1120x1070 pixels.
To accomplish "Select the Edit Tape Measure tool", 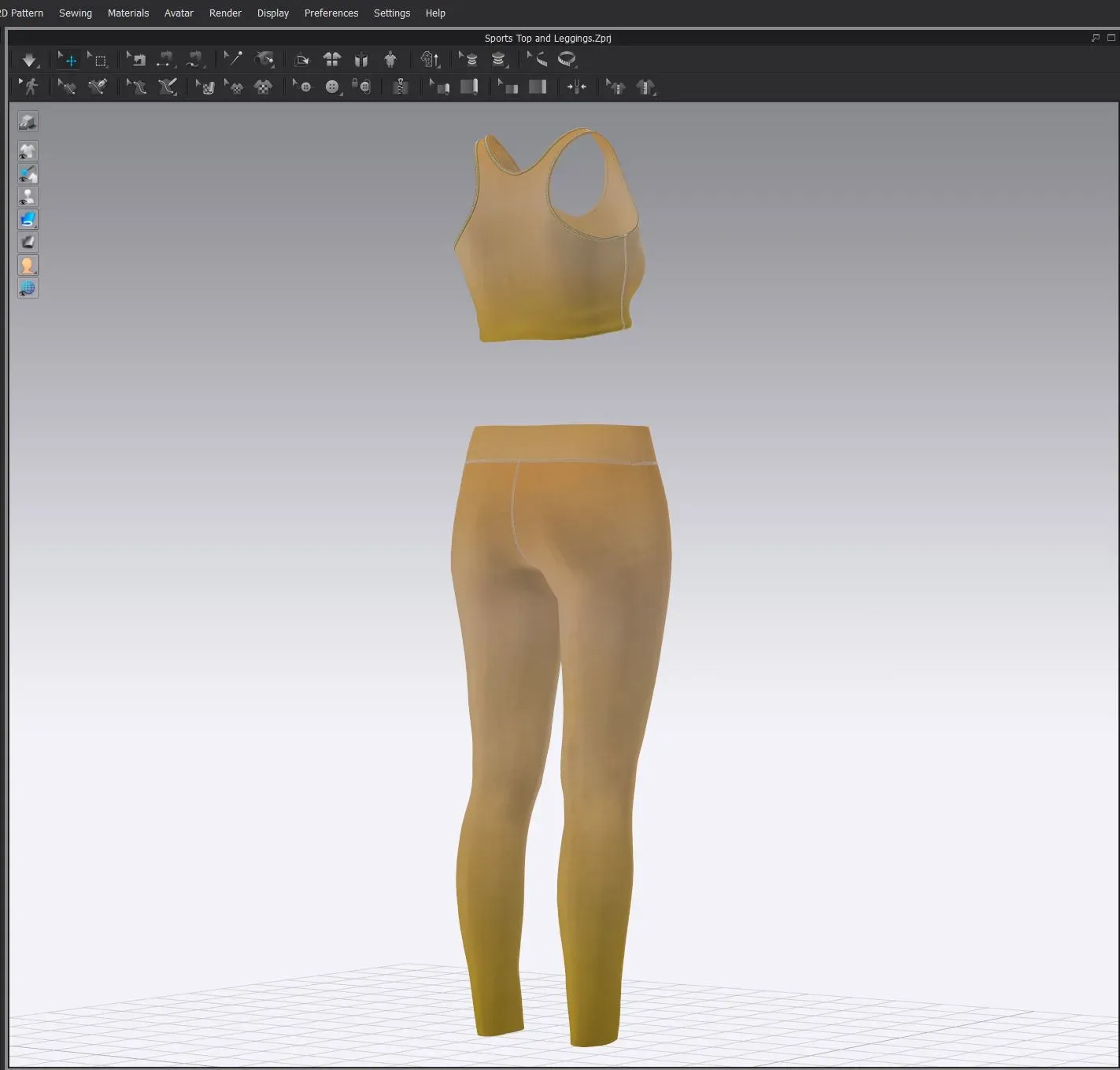I will click(x=537, y=60).
